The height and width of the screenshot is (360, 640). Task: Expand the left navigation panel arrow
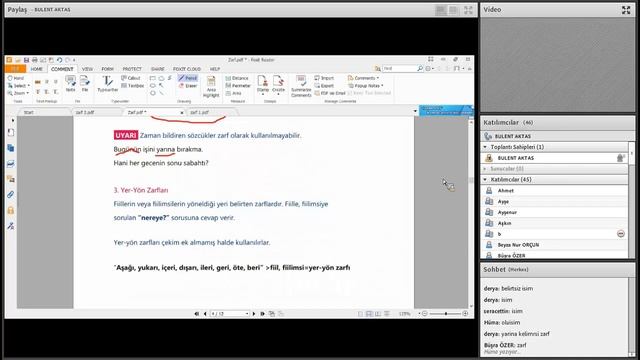(13, 120)
